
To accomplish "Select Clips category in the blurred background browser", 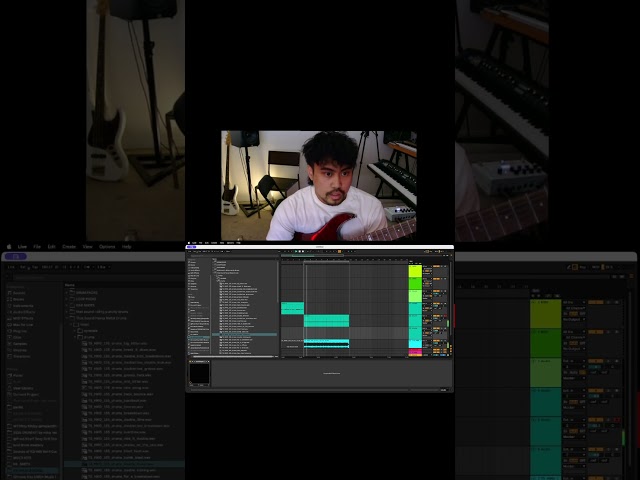I will pos(14,337).
